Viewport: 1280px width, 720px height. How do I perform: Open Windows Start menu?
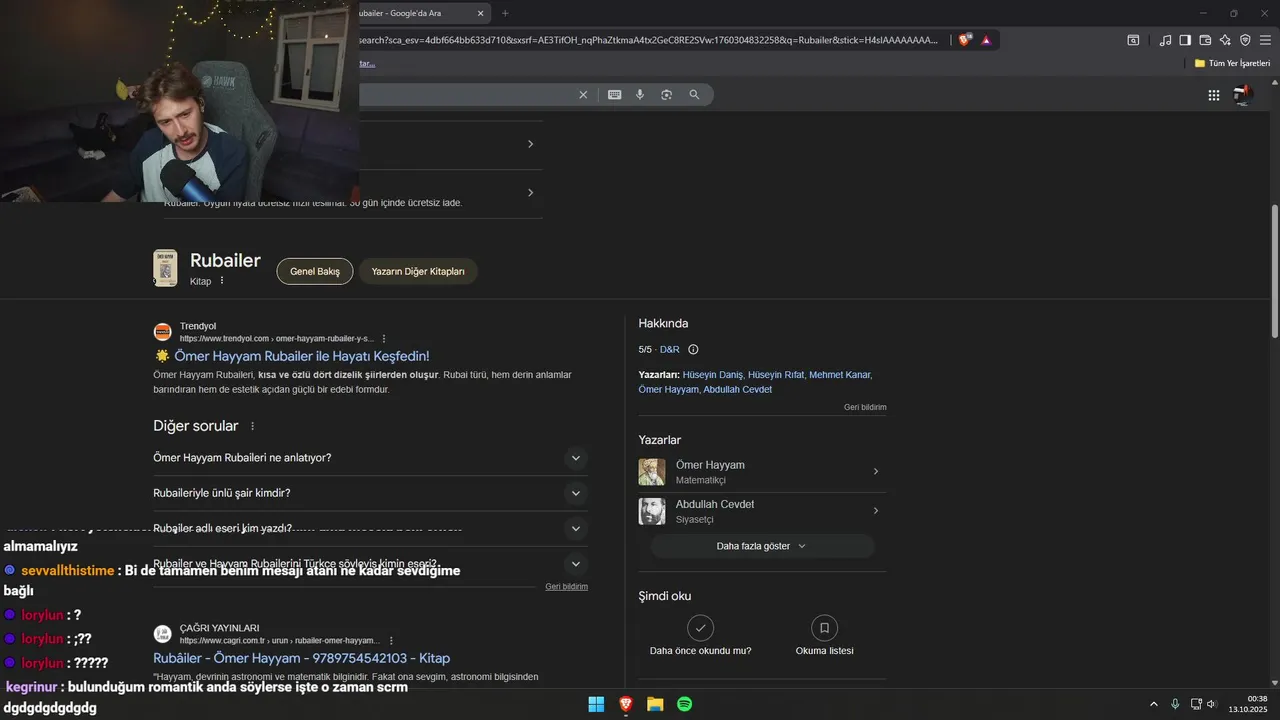[x=596, y=704]
